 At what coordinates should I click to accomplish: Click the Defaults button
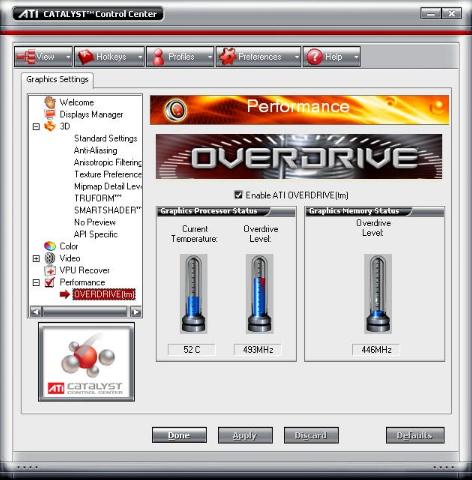(415, 435)
